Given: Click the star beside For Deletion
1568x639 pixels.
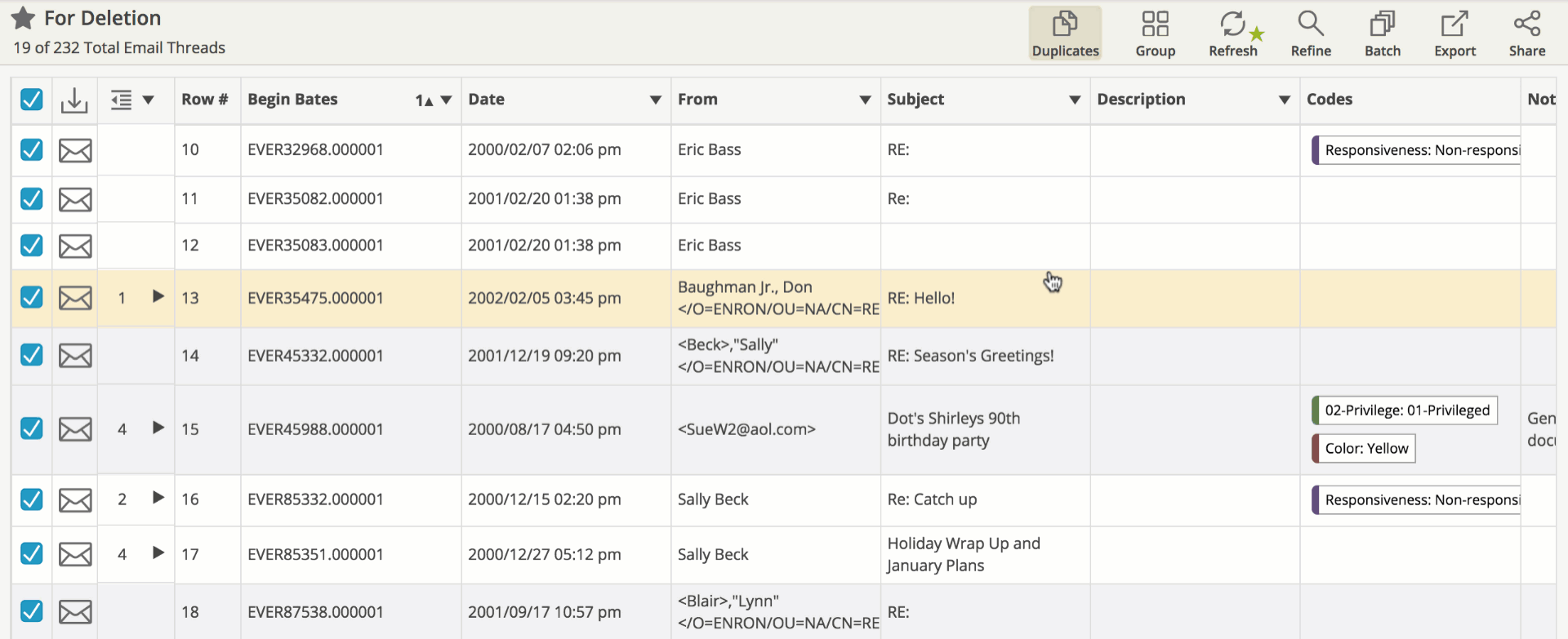Looking at the screenshot, I should tap(23, 18).
